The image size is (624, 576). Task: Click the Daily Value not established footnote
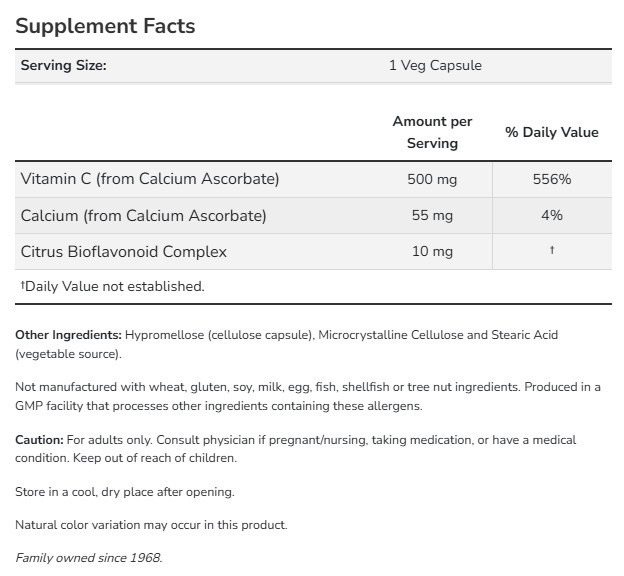click(x=112, y=286)
